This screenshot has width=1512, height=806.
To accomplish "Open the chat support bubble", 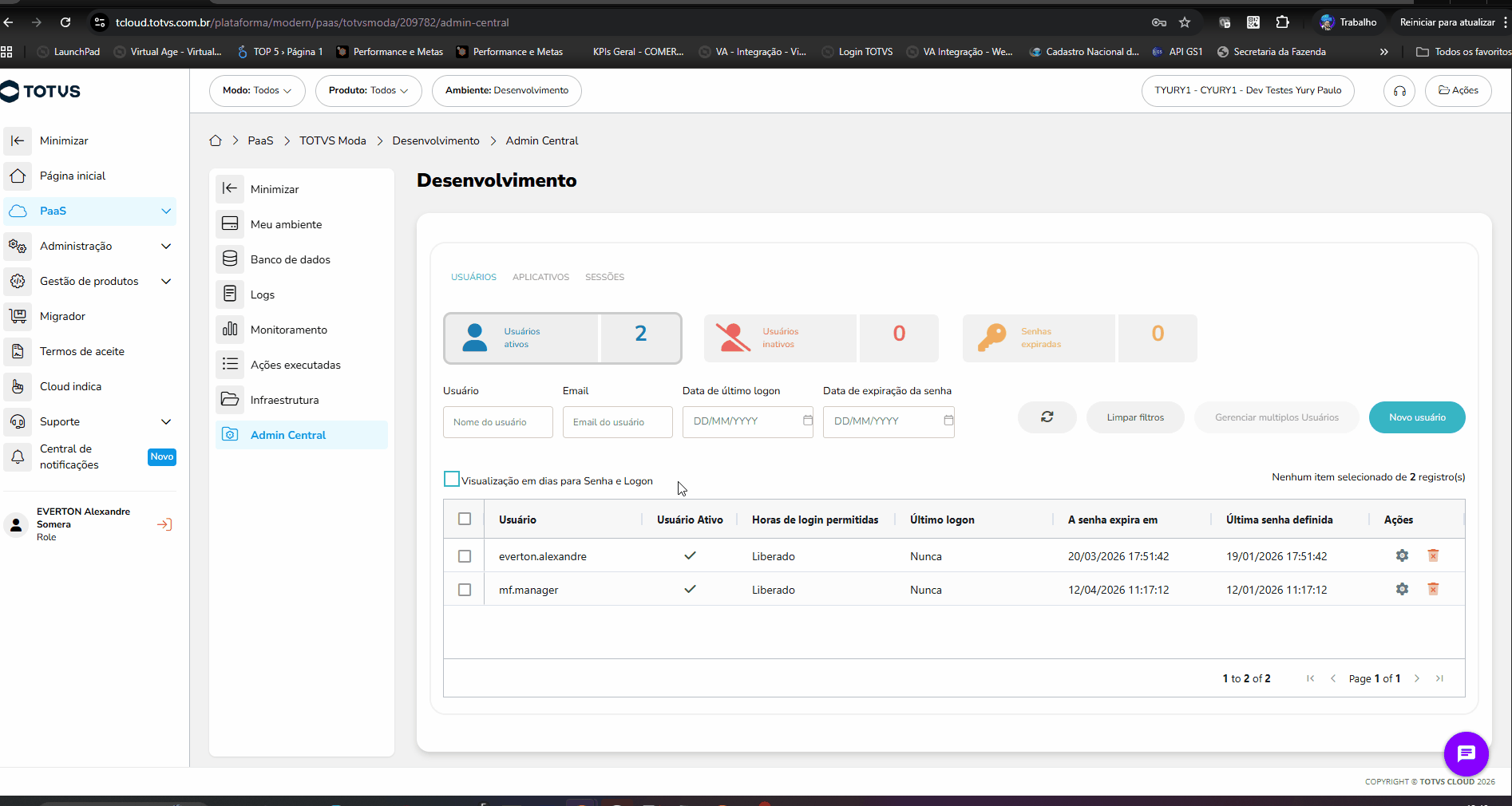I will click(1466, 753).
